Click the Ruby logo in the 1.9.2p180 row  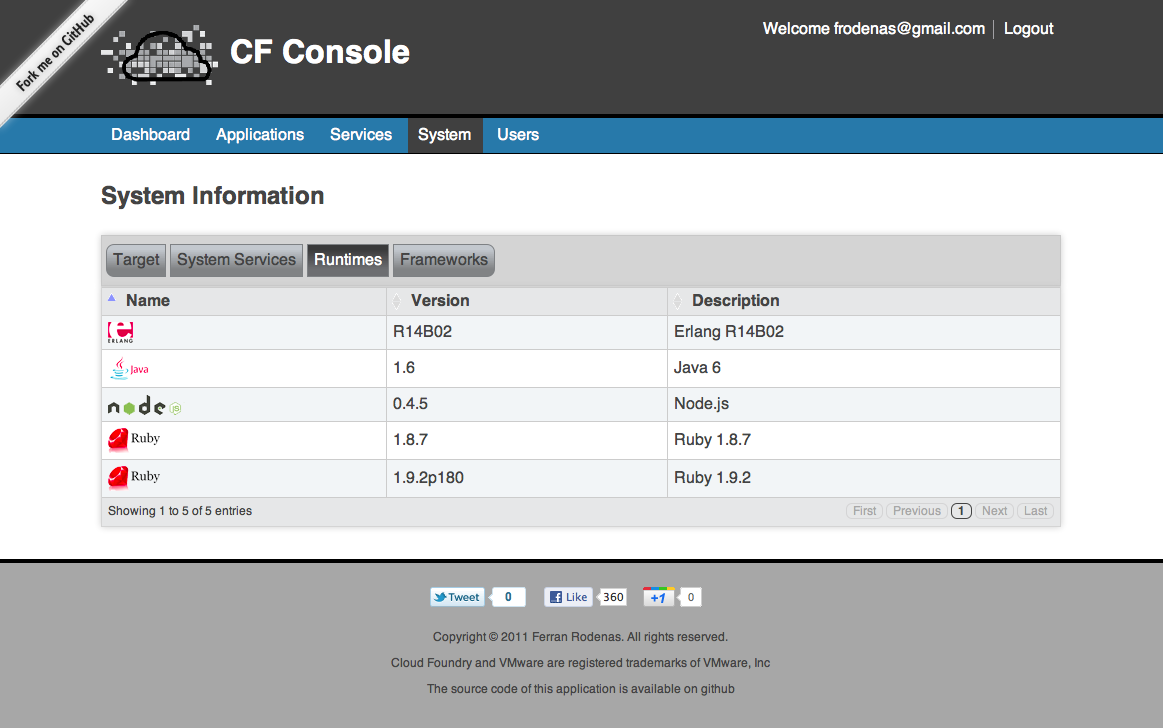134,477
